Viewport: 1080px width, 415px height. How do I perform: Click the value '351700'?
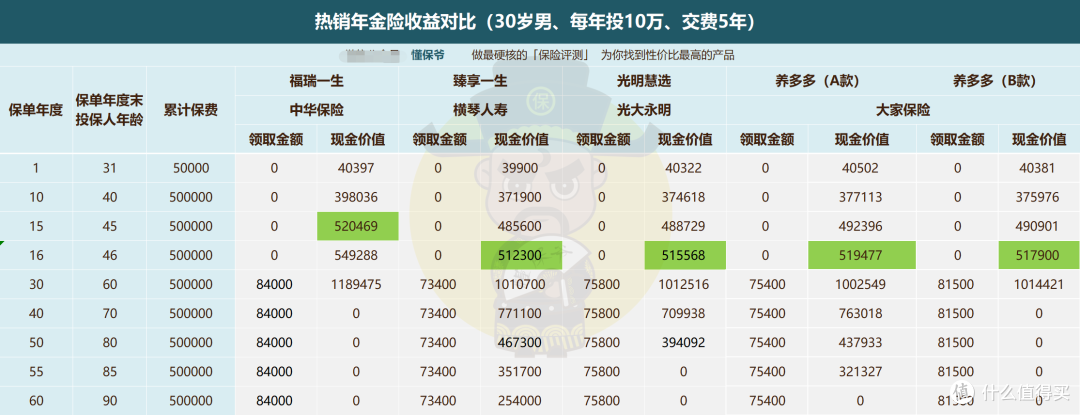tap(521, 372)
